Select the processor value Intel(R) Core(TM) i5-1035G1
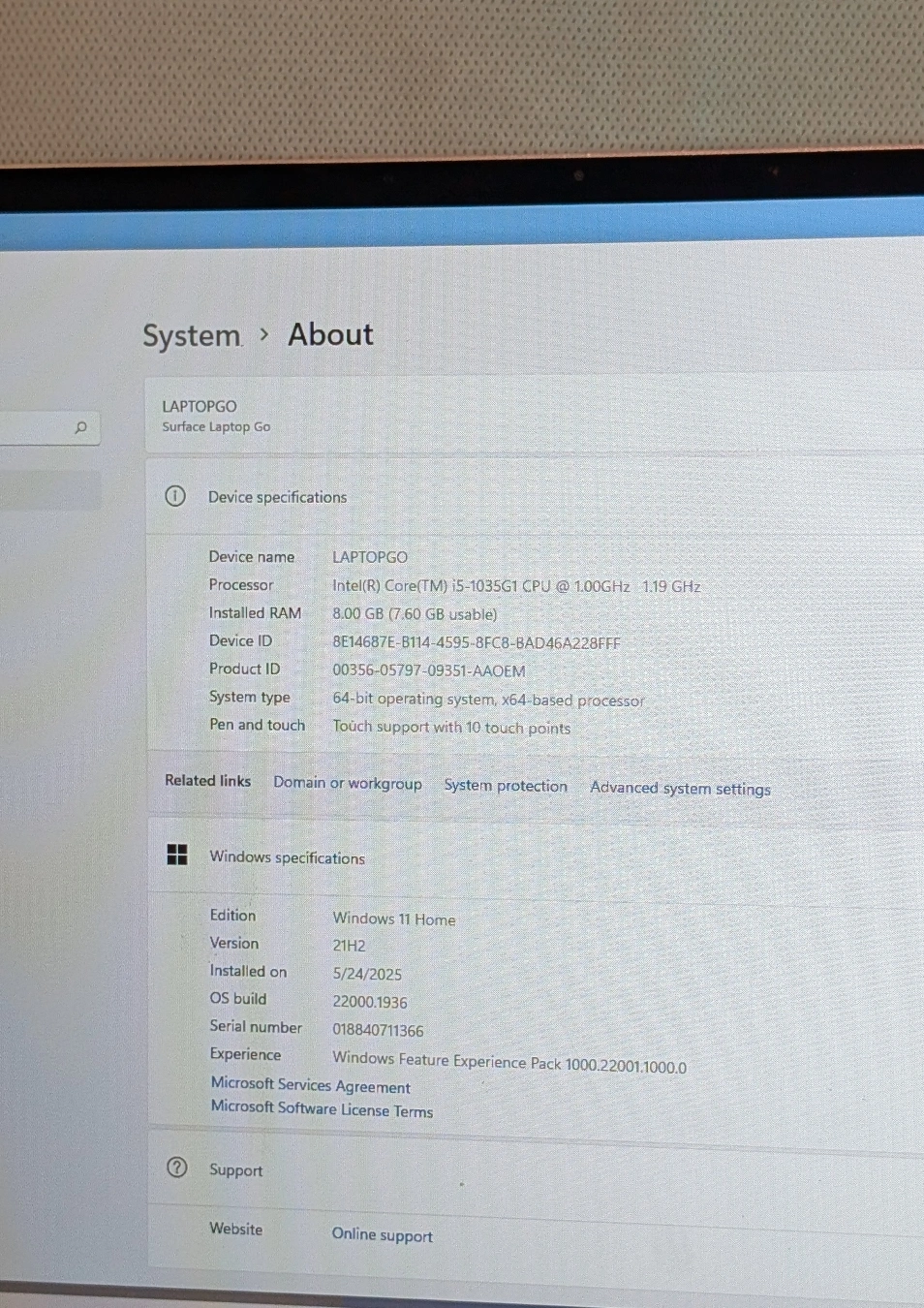Image resolution: width=924 pixels, height=1308 pixels. coord(516,586)
